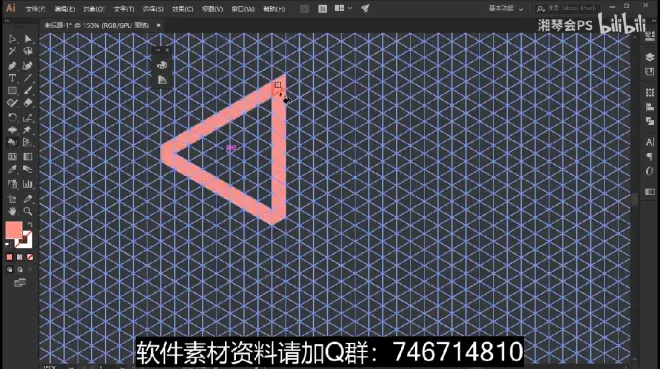Open the 窗口(W) Window menu

pos(243,9)
